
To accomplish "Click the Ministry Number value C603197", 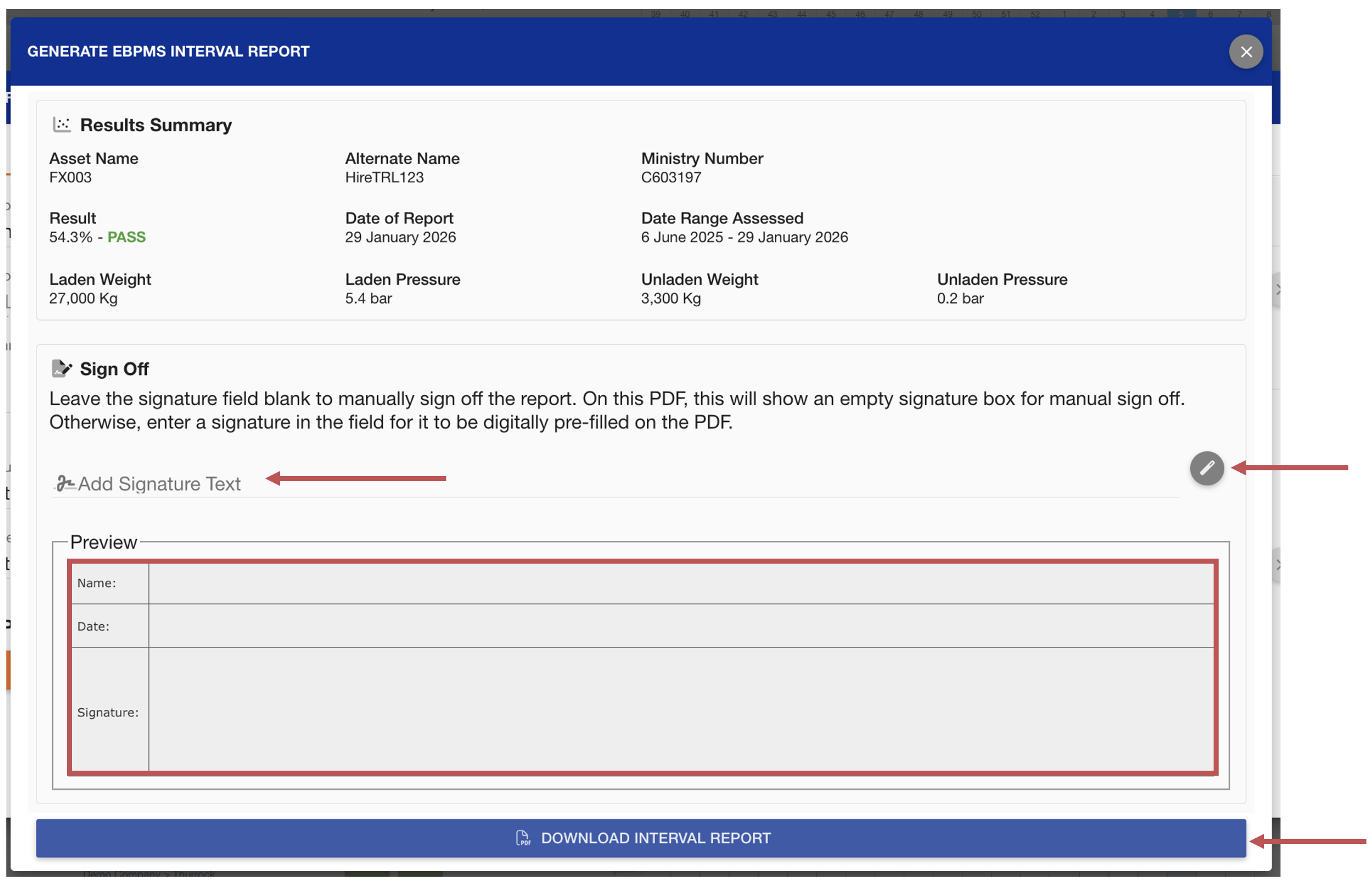I will coord(671,177).
